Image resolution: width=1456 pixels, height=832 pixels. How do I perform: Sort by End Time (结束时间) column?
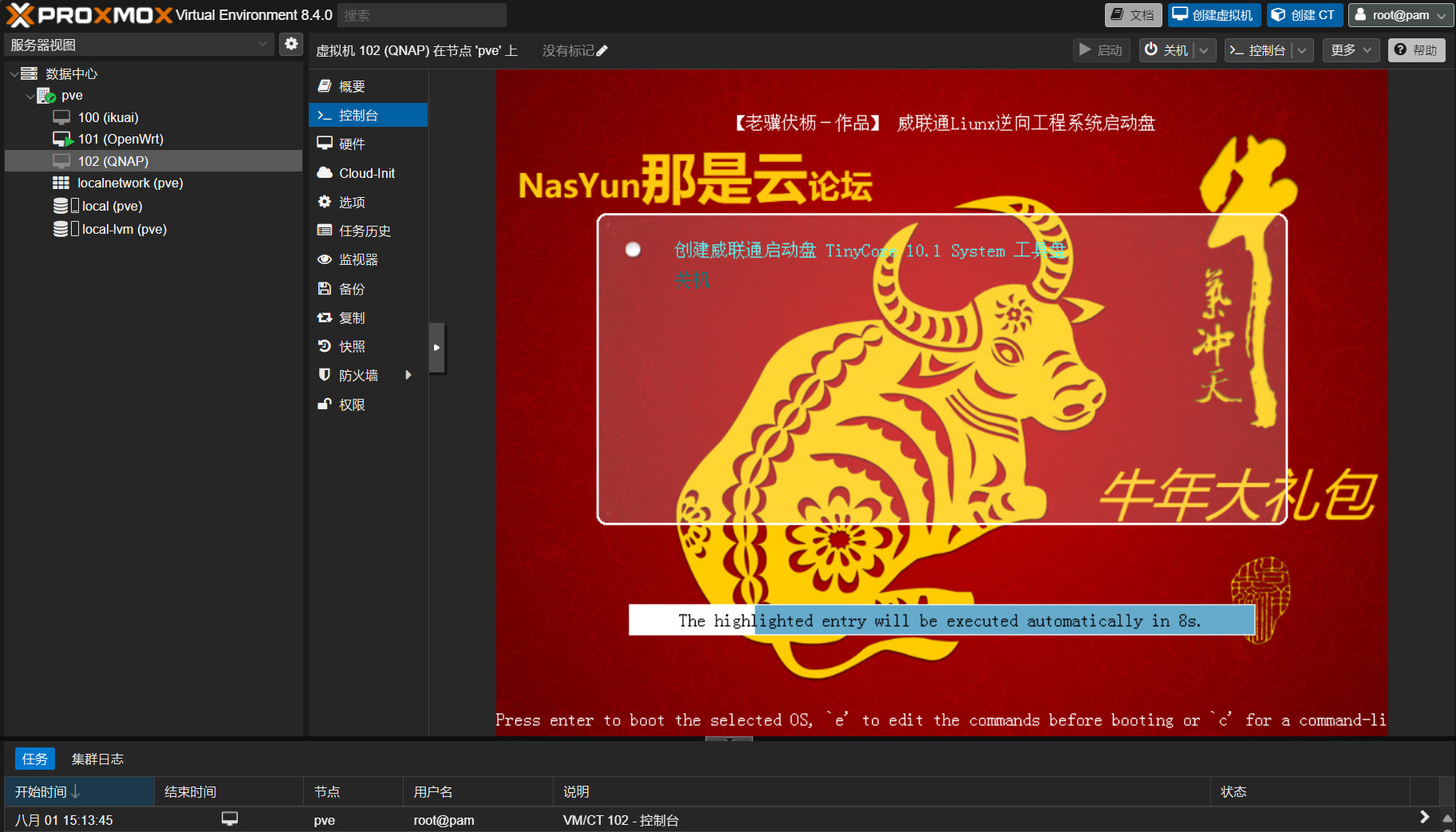point(229,792)
